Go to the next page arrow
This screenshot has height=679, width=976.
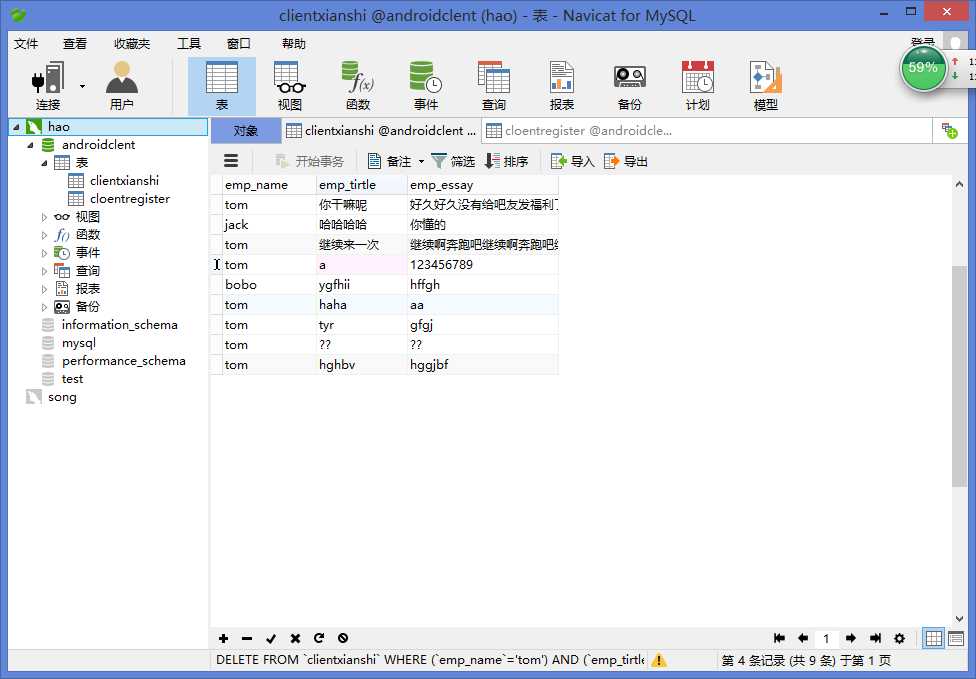click(x=850, y=638)
